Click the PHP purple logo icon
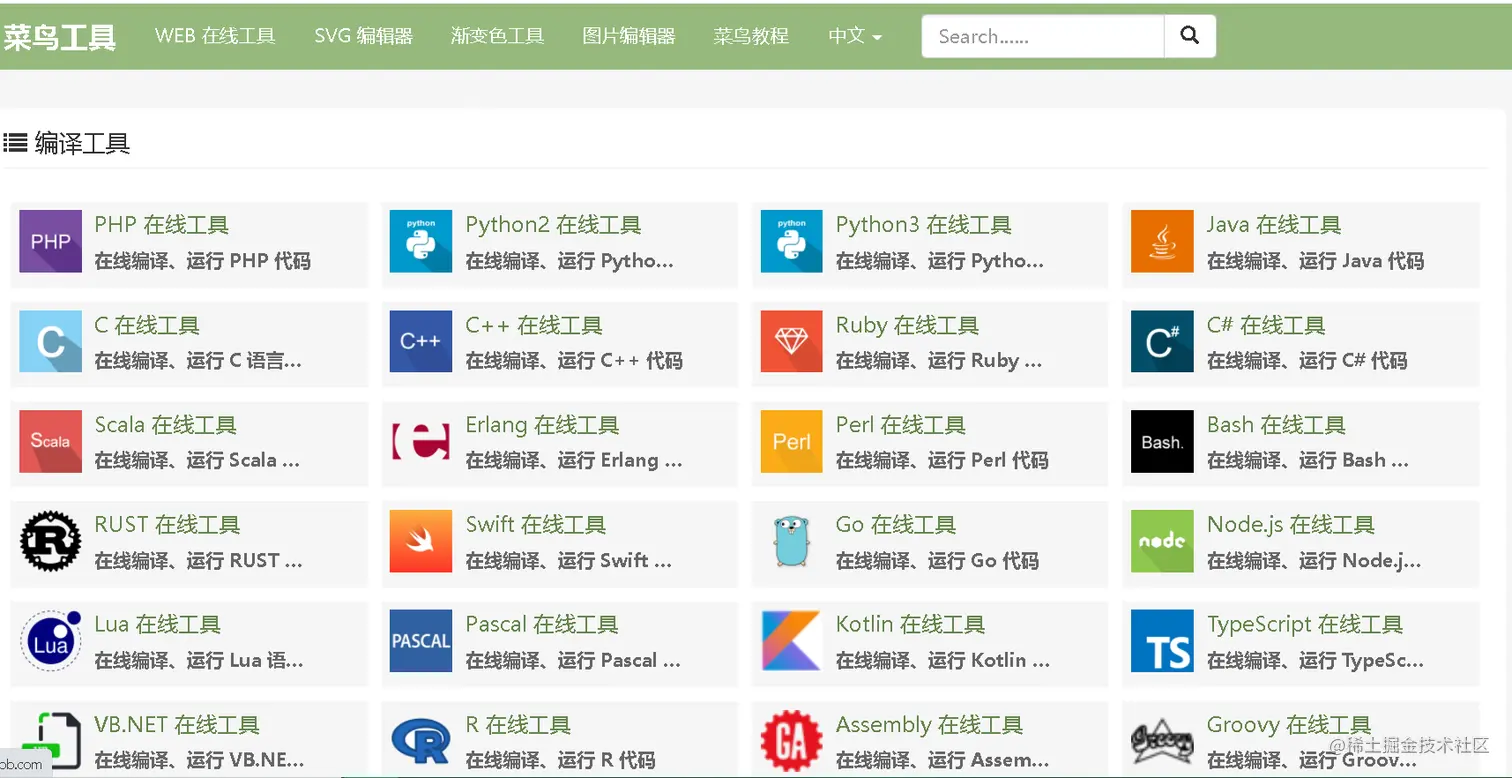The image size is (1512, 778). click(x=51, y=241)
